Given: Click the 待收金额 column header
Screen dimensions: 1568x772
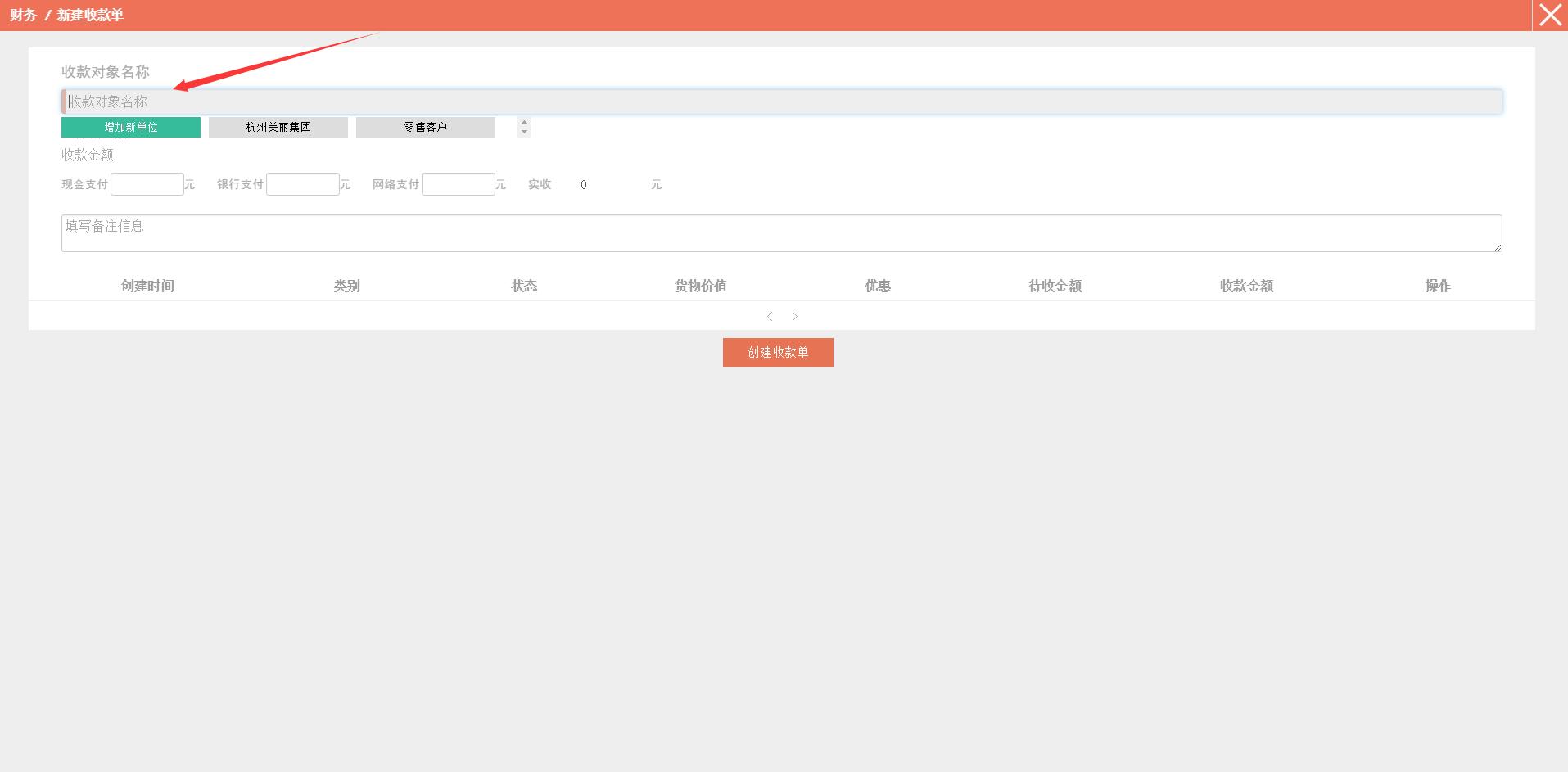Looking at the screenshot, I should click(1055, 286).
